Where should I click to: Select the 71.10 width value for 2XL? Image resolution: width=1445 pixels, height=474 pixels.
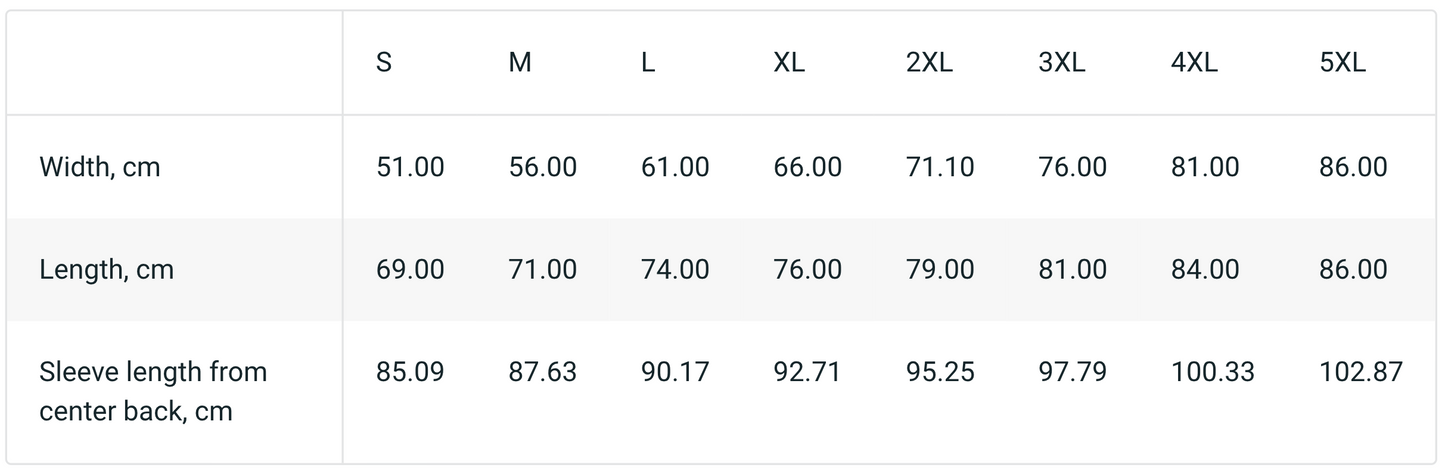(x=940, y=167)
